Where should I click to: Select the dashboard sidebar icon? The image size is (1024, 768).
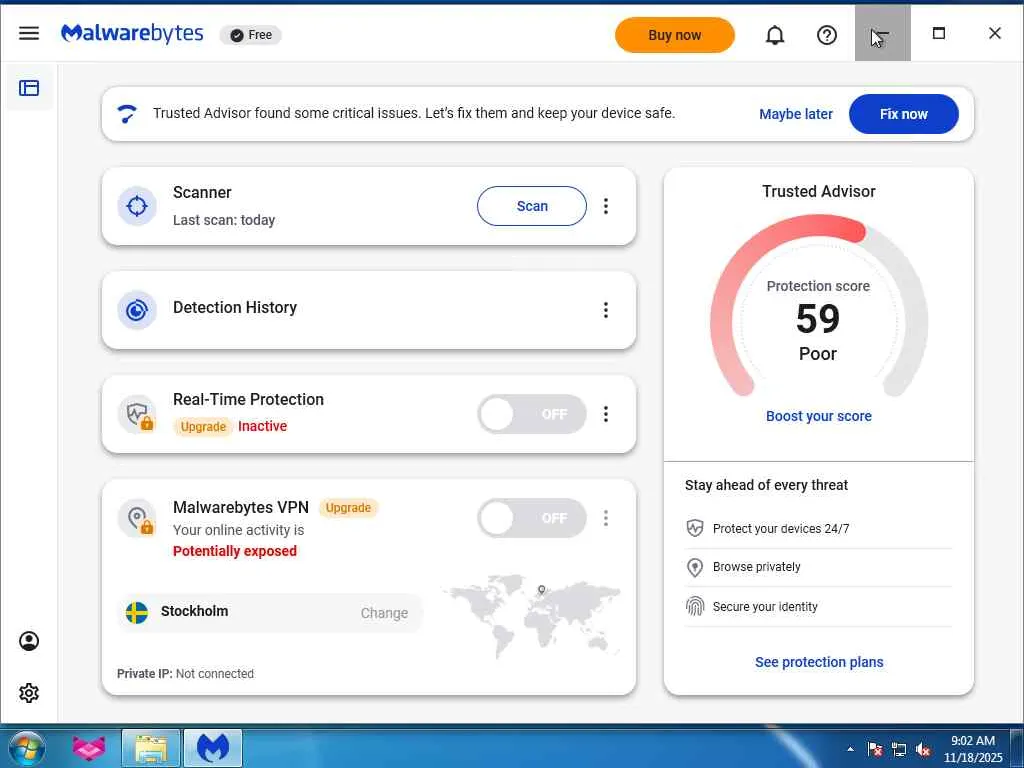(29, 88)
